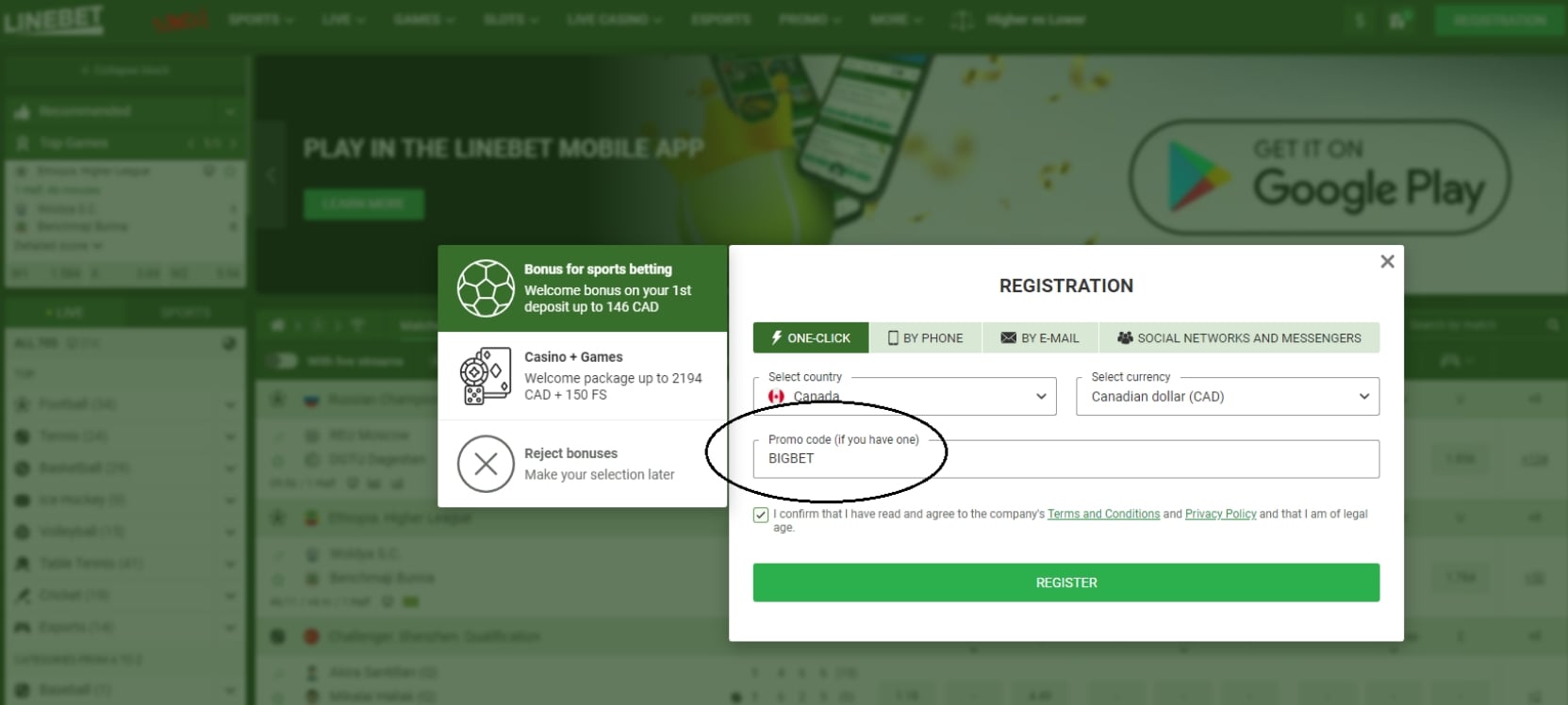
Task: Open the Select currency dropdown
Action: (1228, 396)
